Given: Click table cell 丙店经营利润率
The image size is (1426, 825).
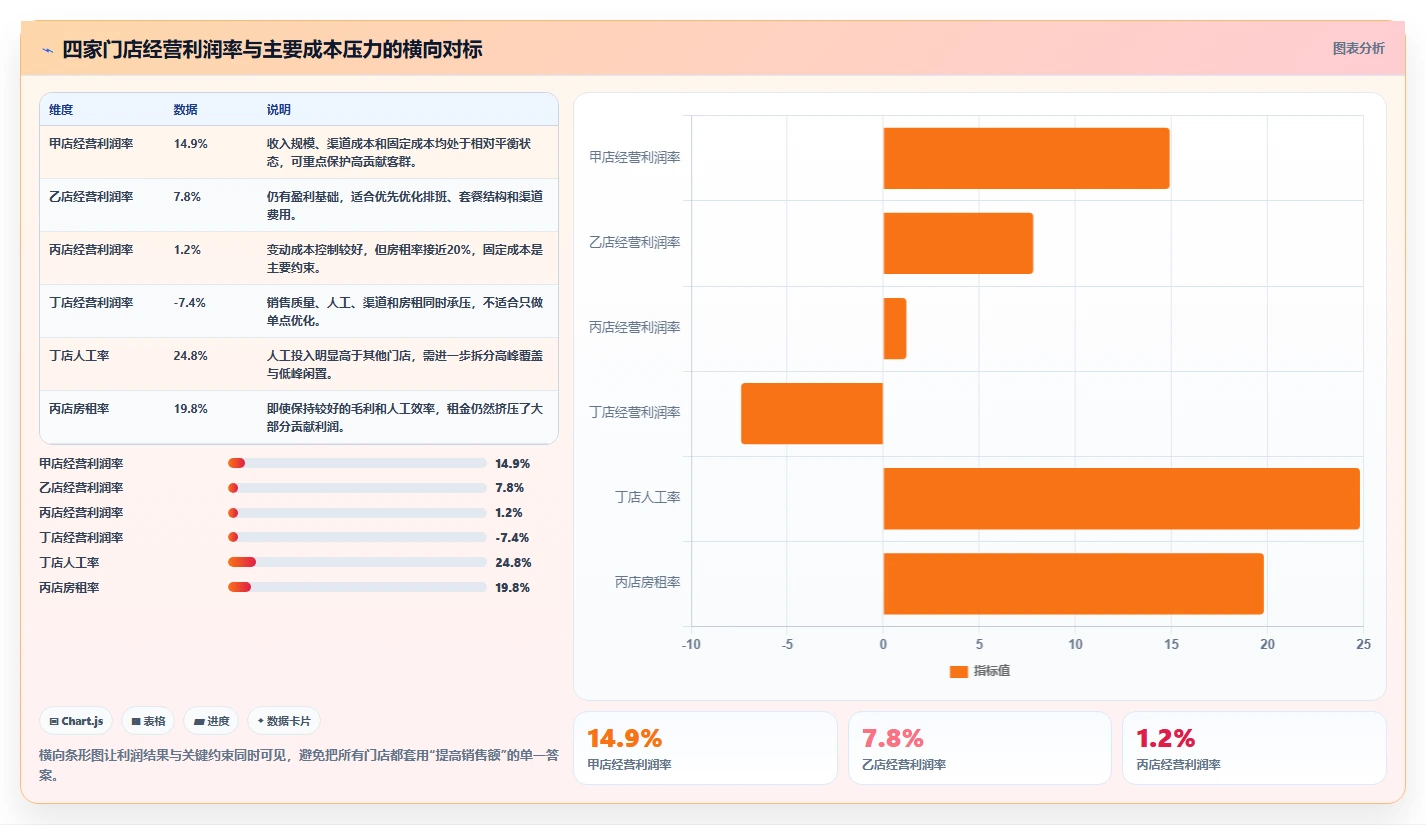Looking at the screenshot, I should point(91,249).
